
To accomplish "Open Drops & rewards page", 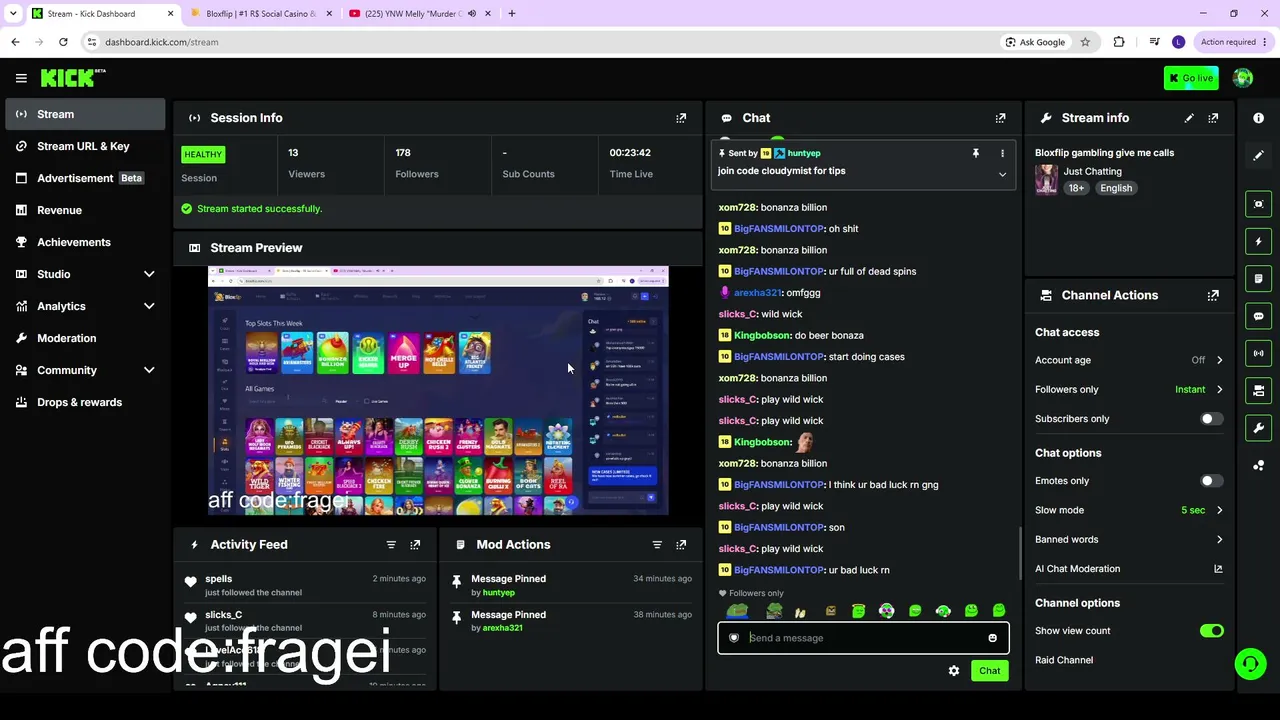I will (x=85, y=402).
